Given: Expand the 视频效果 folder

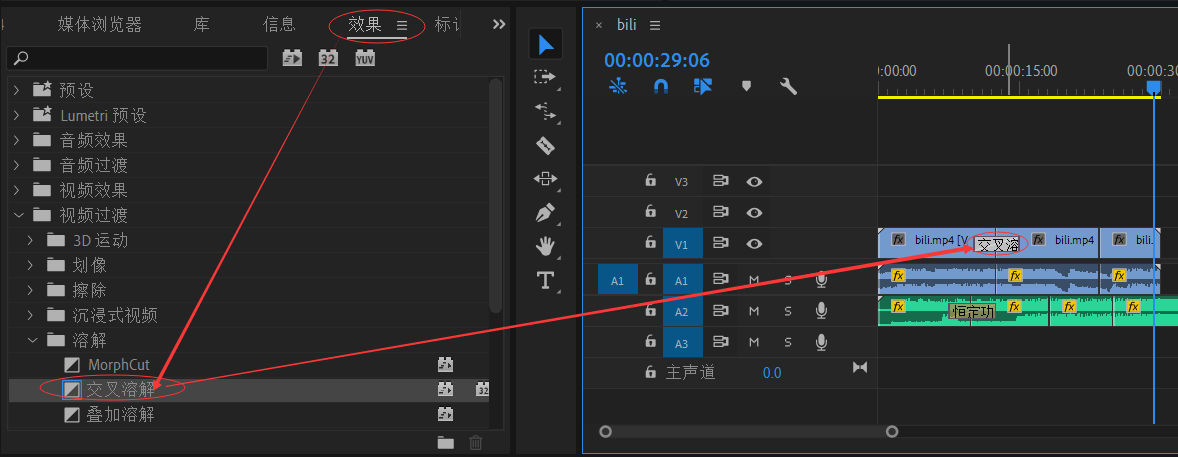Looking at the screenshot, I should [x=17, y=190].
